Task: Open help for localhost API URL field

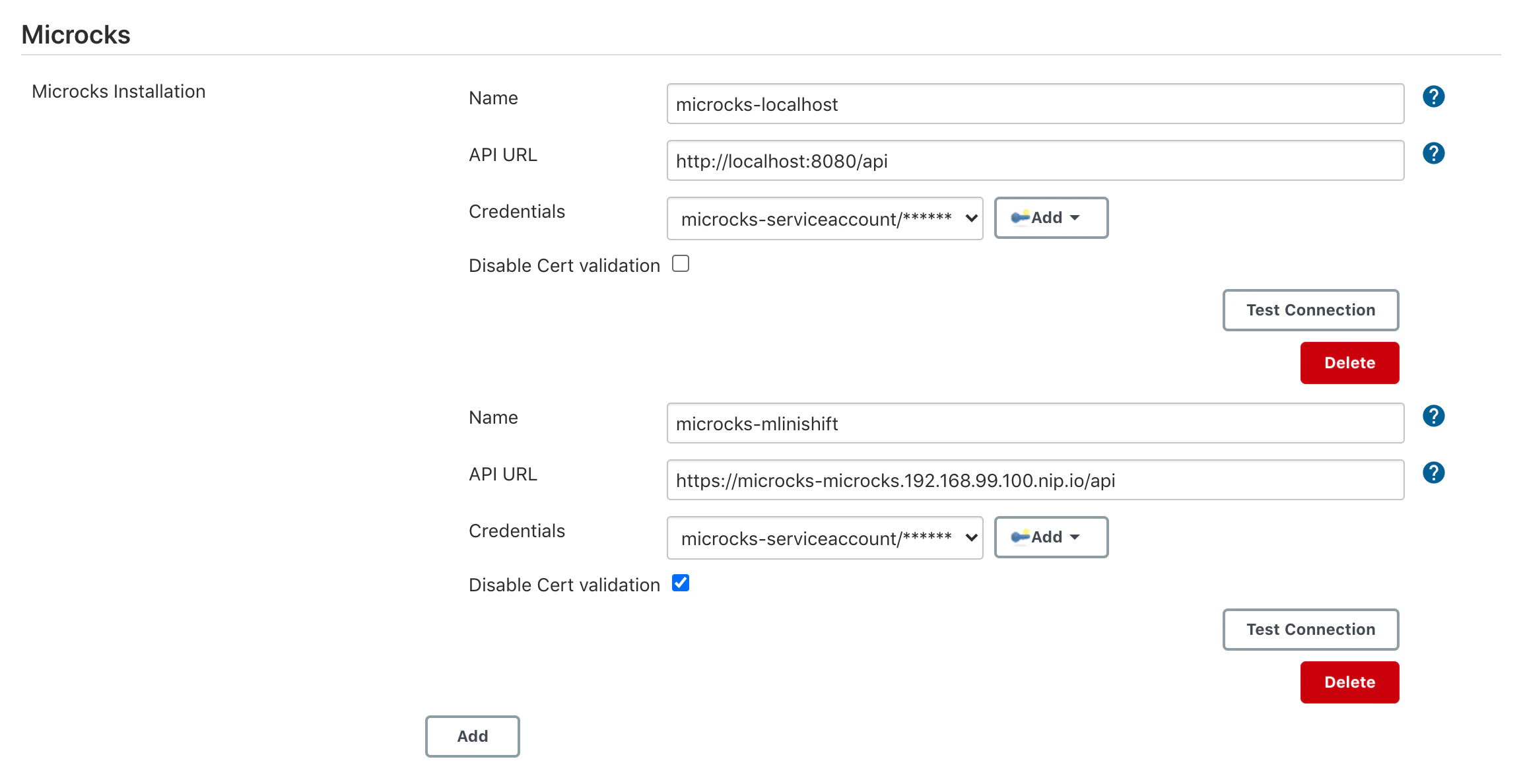Action: [1433, 154]
